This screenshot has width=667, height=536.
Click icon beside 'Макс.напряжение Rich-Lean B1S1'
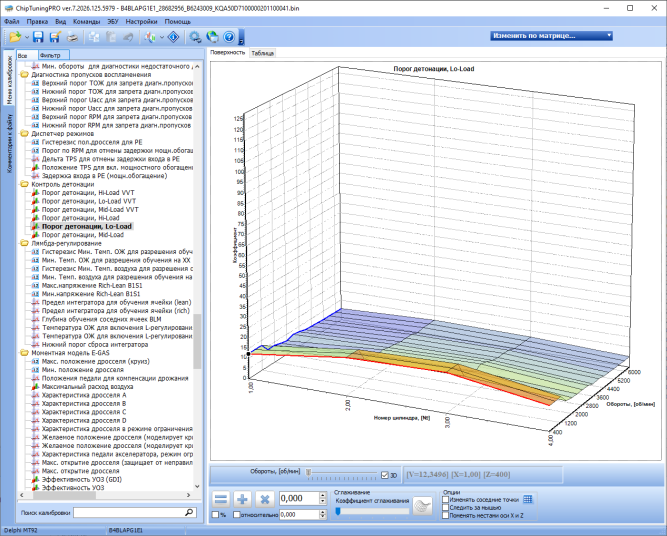(x=35, y=285)
